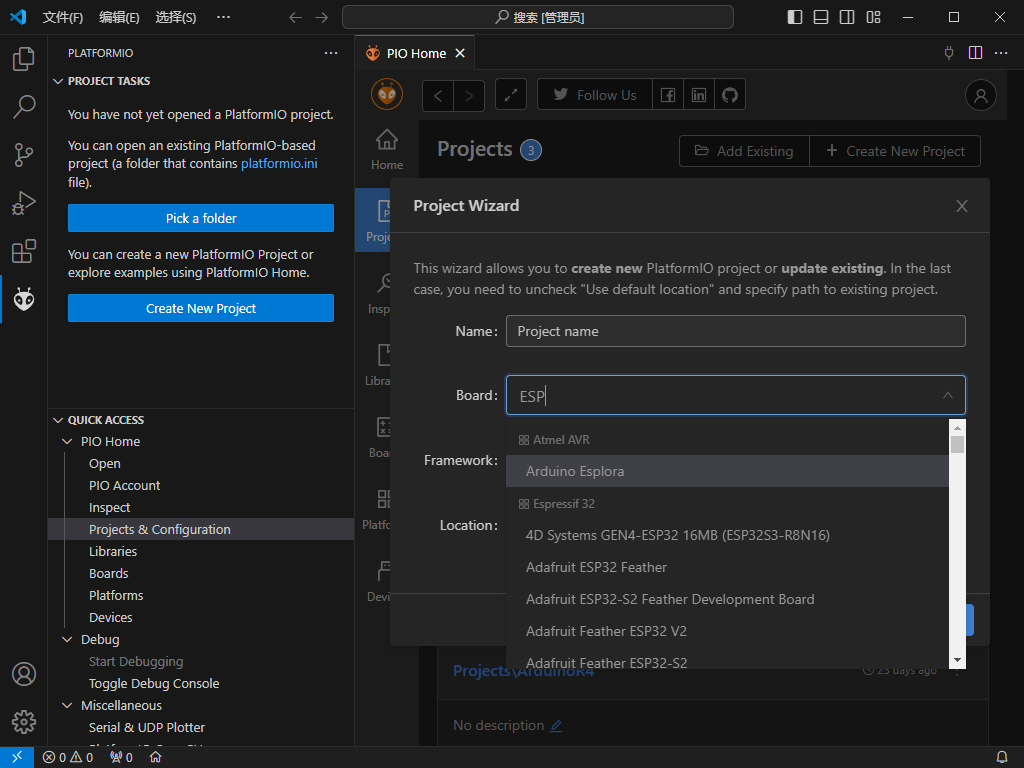Open the PLATFORMIO panel more actions menu
The image size is (1024, 768).
point(331,53)
